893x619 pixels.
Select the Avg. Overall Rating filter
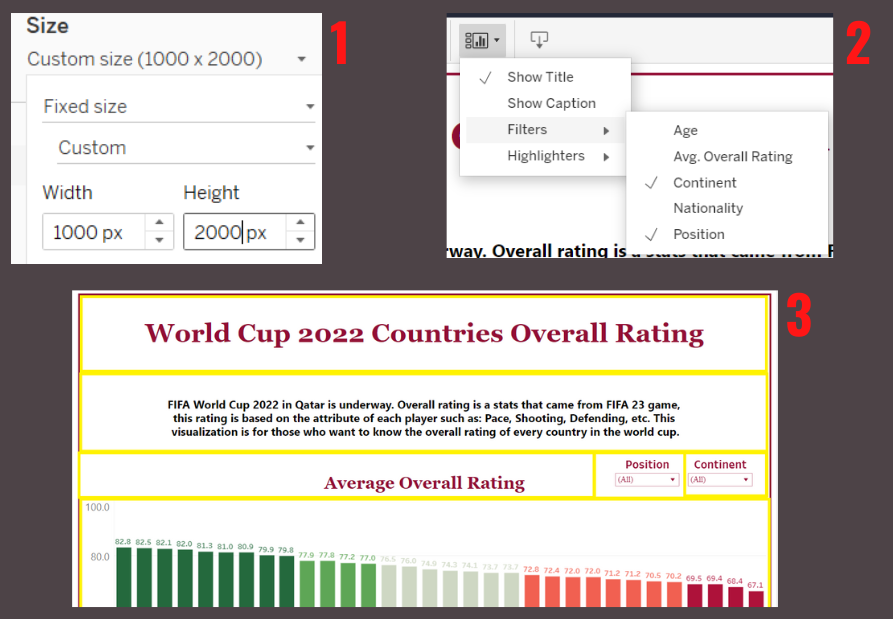(732, 157)
